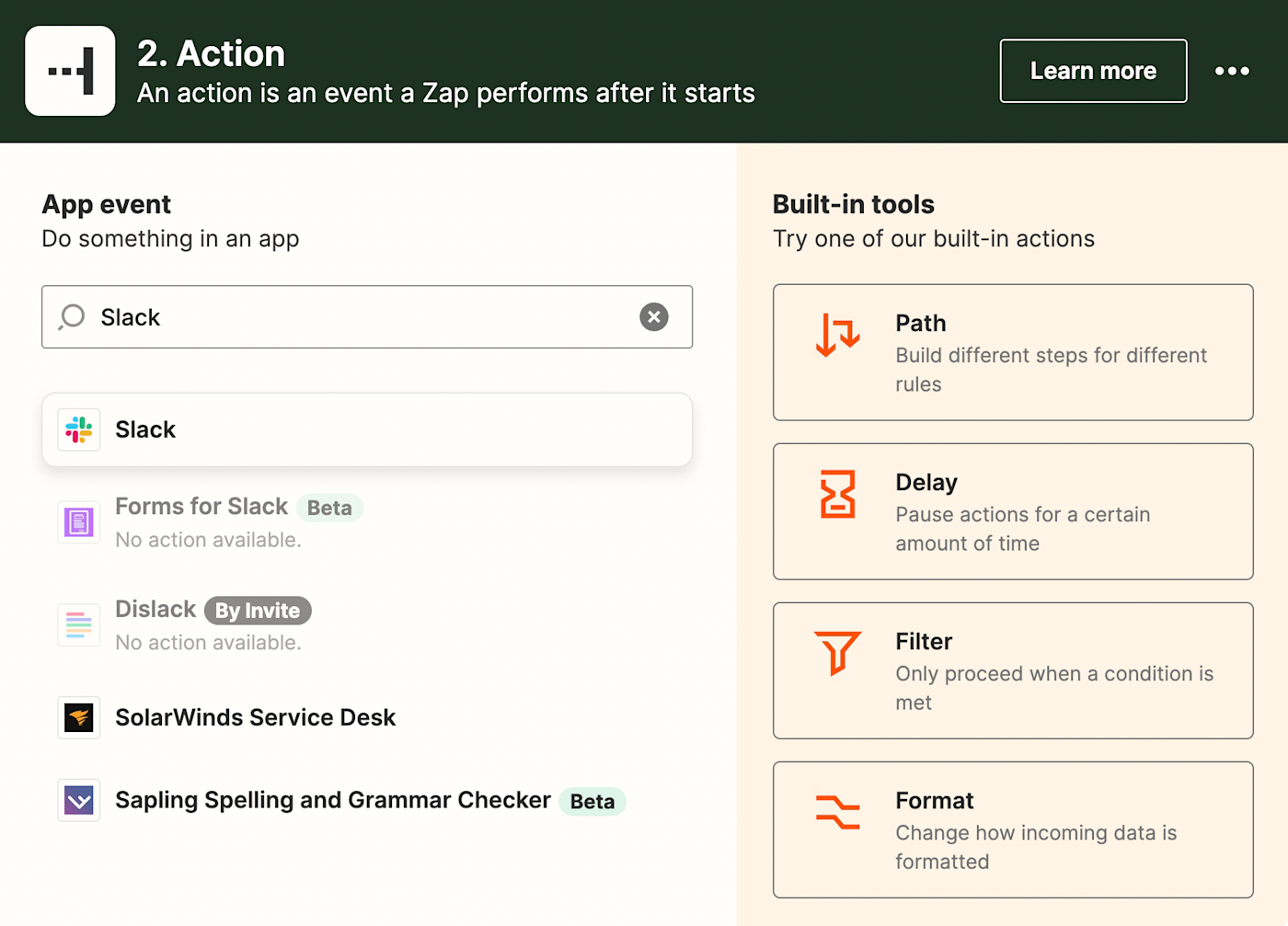Click the 'App event' heading

(107, 204)
